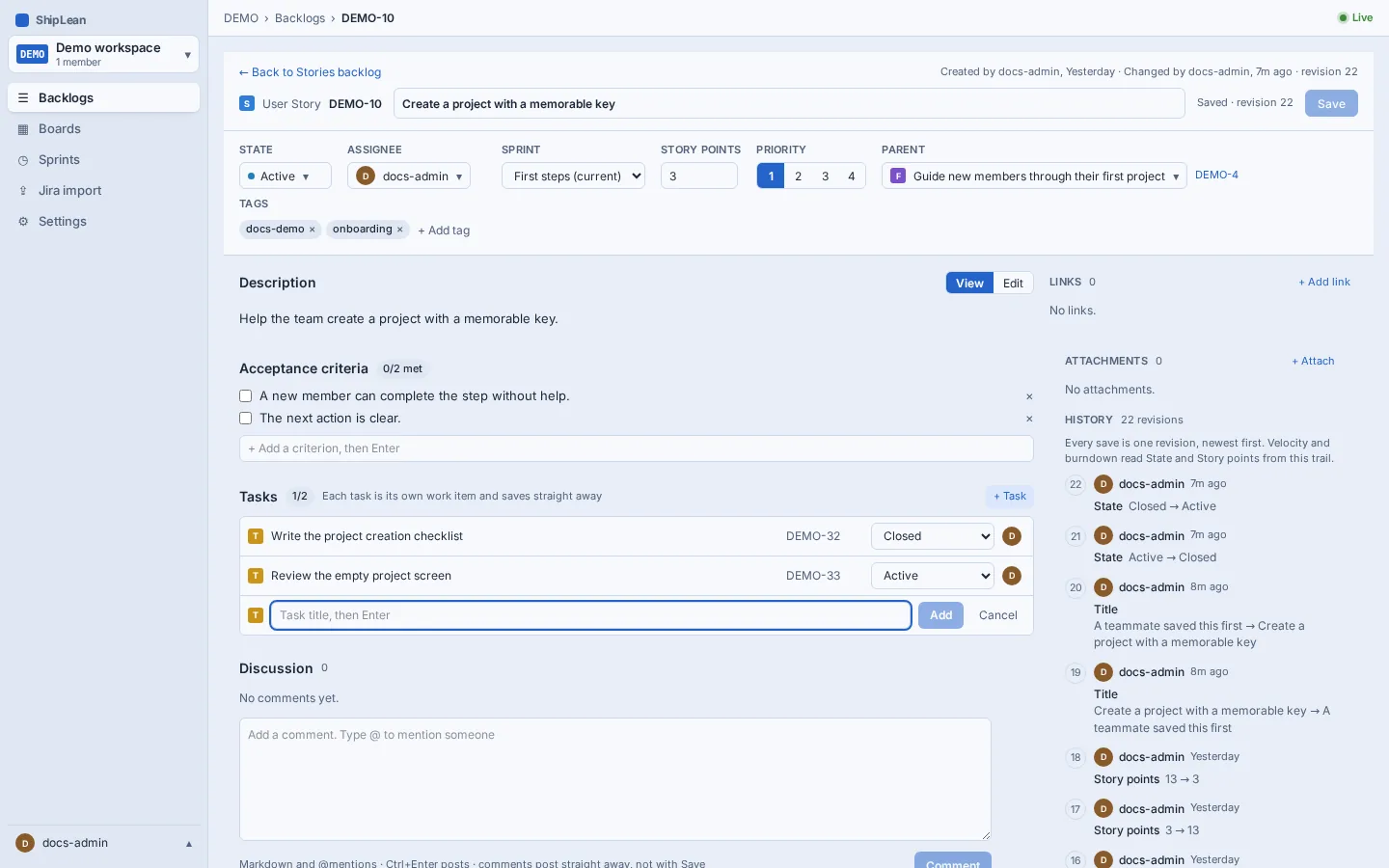Open Backlogs in the sidebar
Viewport: 1389px width, 868px height.
click(x=103, y=98)
